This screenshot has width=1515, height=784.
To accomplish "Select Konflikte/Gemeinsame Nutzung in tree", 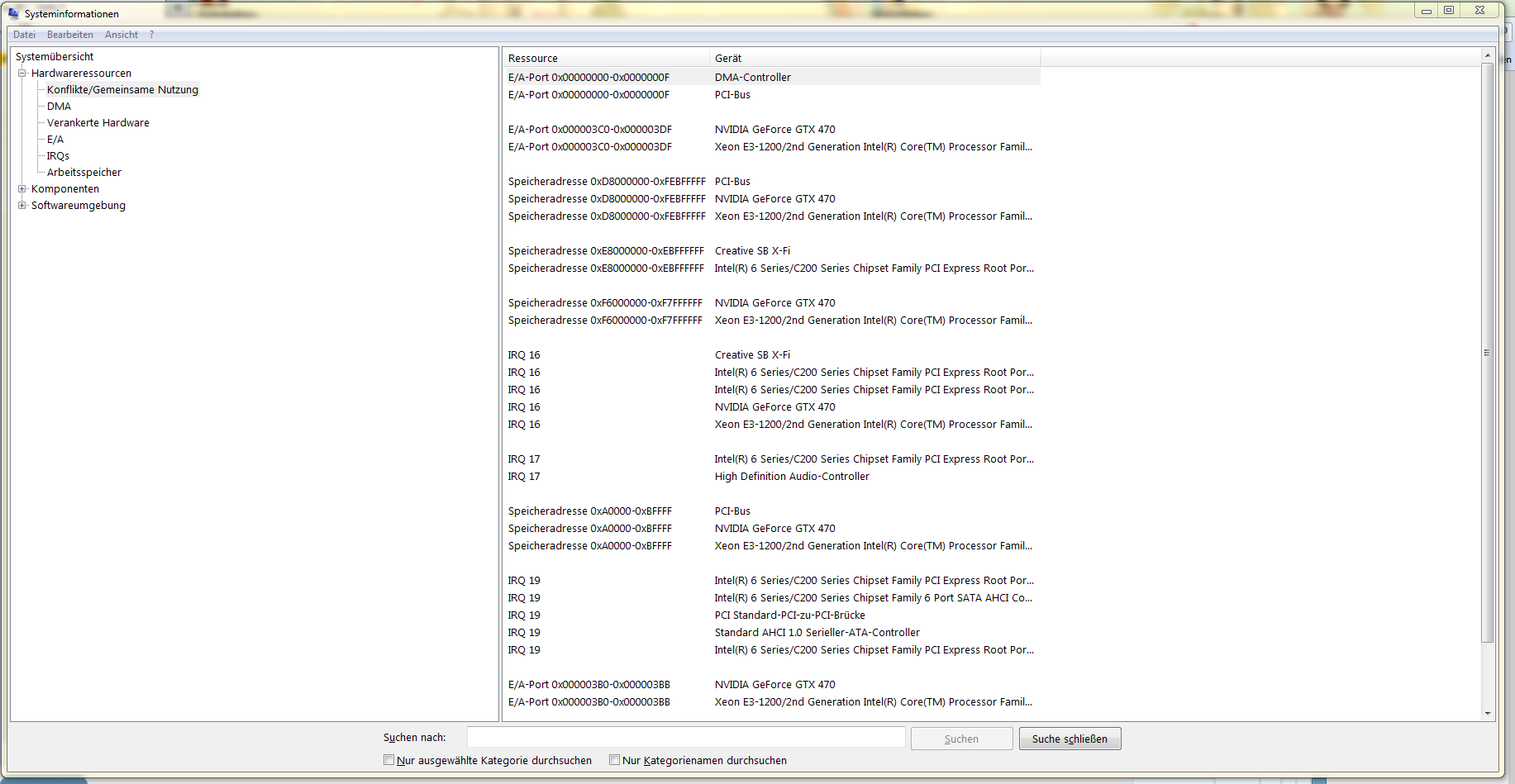I will 122,89.
